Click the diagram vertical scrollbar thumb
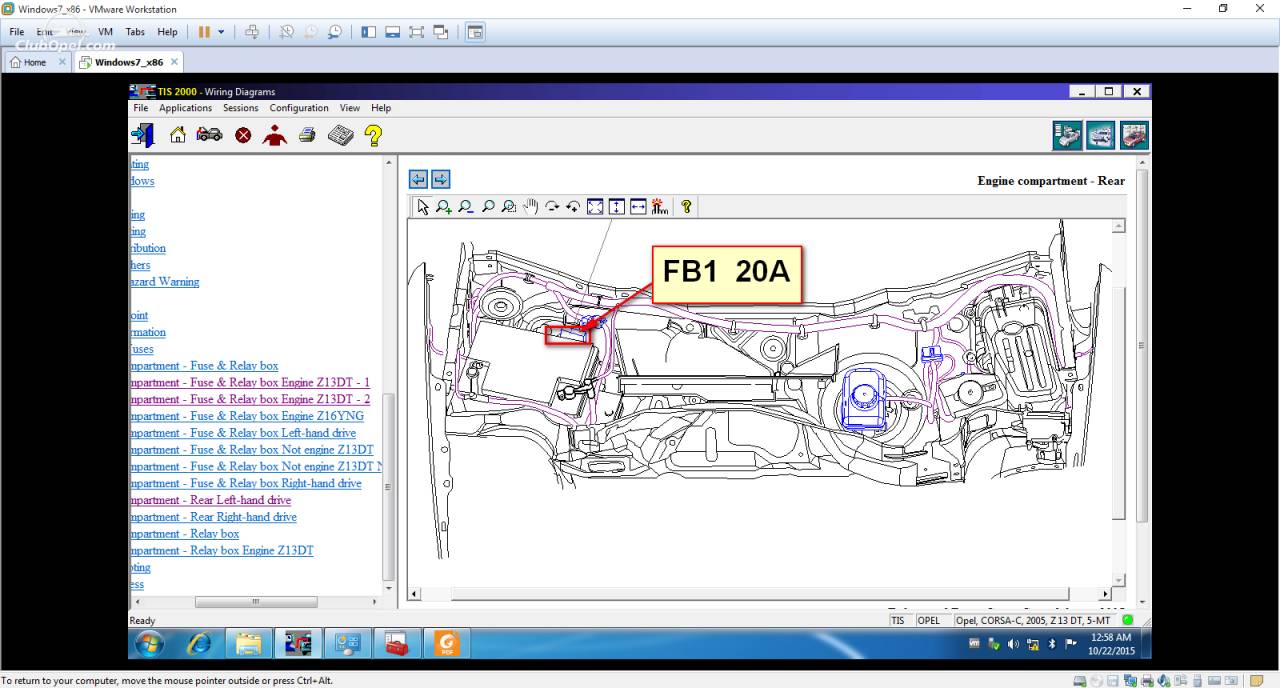 (x=1118, y=403)
